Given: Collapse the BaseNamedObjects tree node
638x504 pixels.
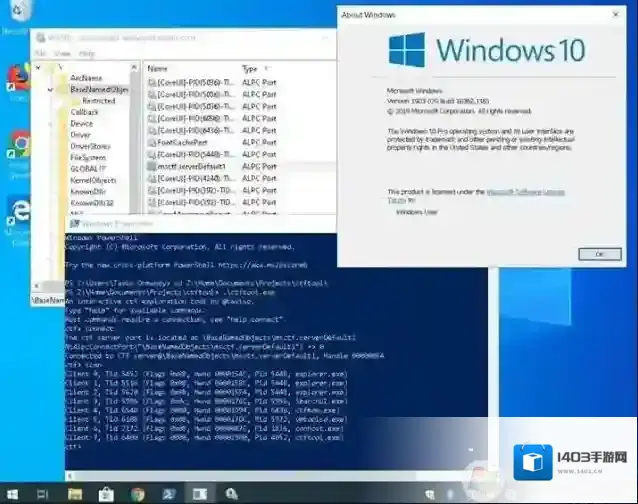Looking at the screenshot, I should 50,89.
